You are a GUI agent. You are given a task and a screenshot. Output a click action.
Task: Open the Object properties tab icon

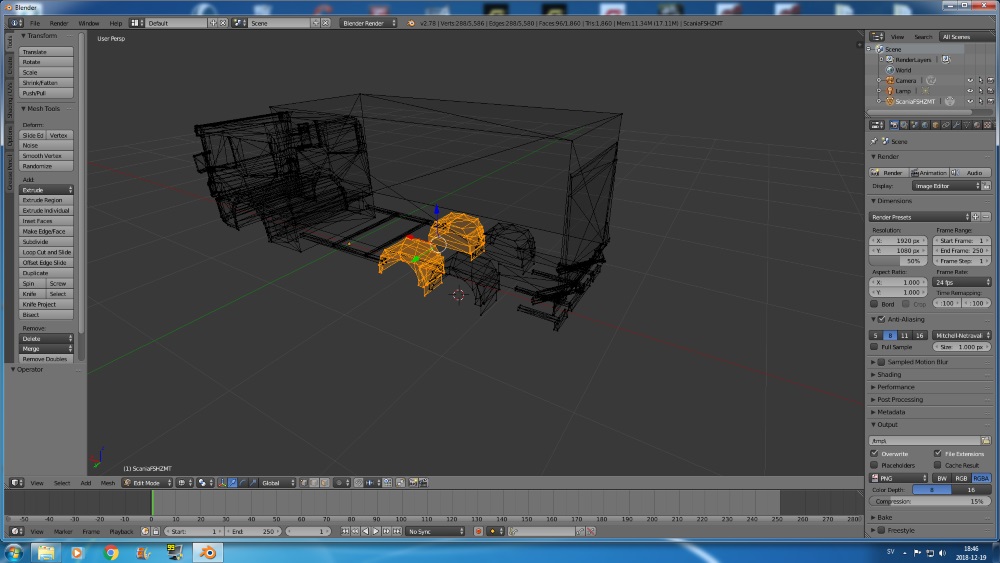click(x=936, y=125)
